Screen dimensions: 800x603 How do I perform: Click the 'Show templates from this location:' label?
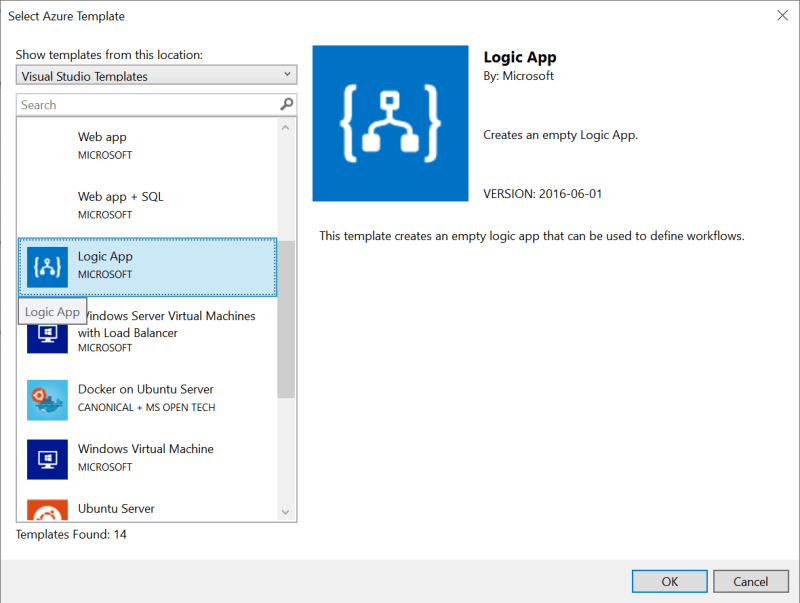[x=109, y=55]
